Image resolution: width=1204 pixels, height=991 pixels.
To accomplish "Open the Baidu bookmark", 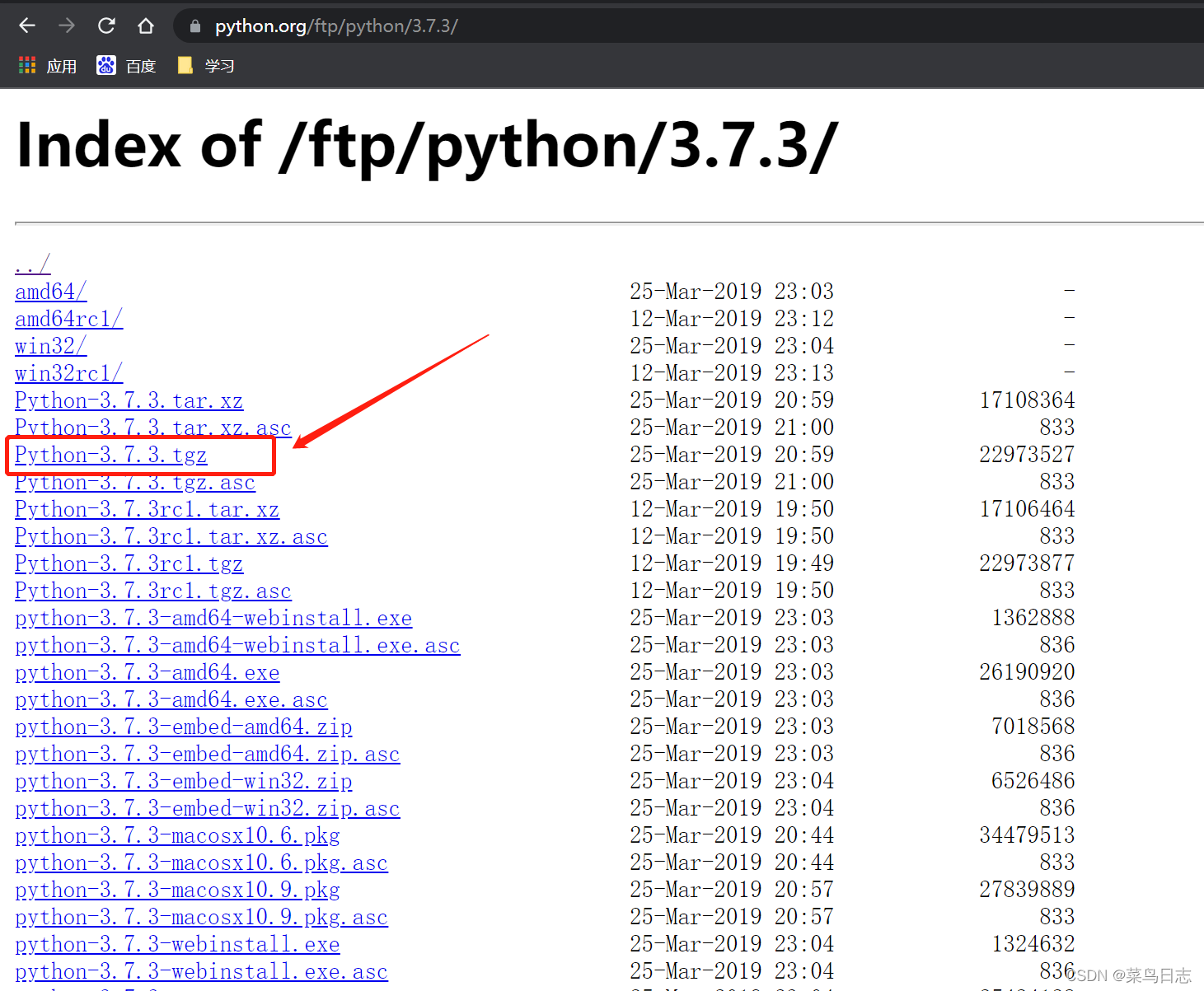I will [x=126, y=66].
